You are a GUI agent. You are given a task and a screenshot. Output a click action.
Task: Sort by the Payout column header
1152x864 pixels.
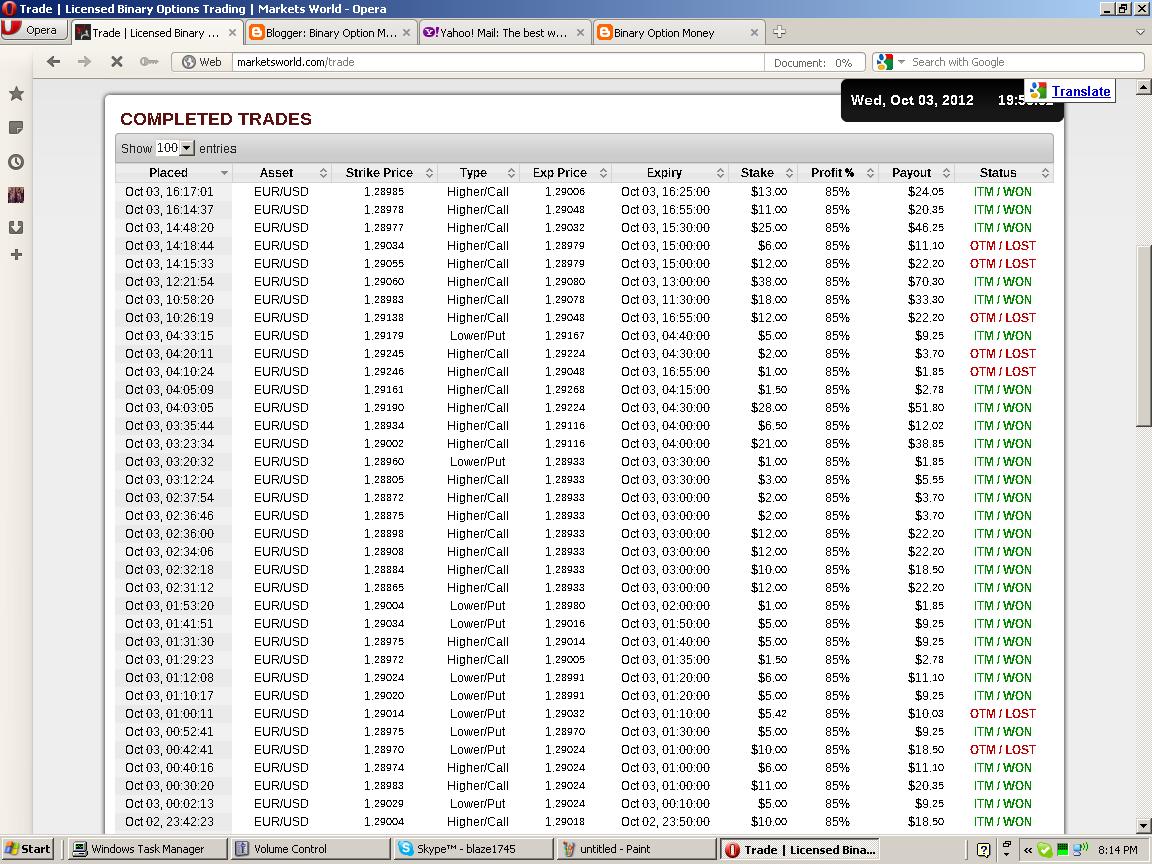click(916, 173)
